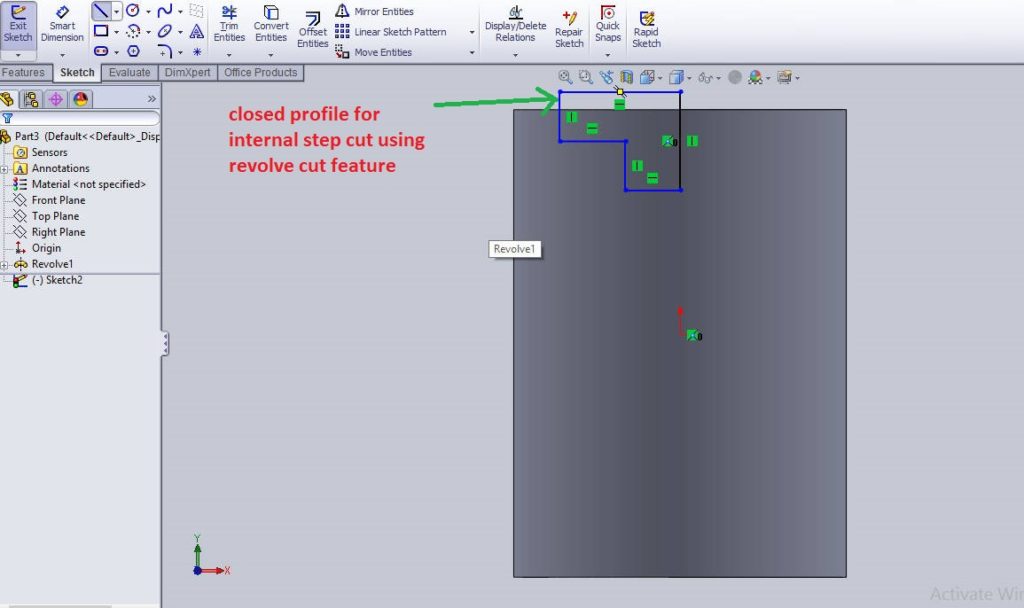Select the Straight Slot tool
Screen dimensions: 1024x608
pos(101,51)
